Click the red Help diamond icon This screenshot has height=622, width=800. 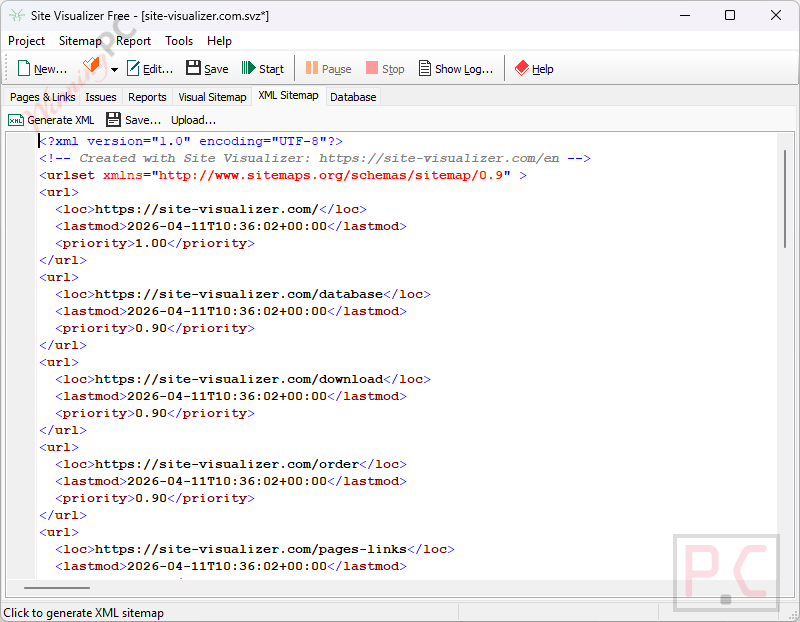click(x=522, y=68)
